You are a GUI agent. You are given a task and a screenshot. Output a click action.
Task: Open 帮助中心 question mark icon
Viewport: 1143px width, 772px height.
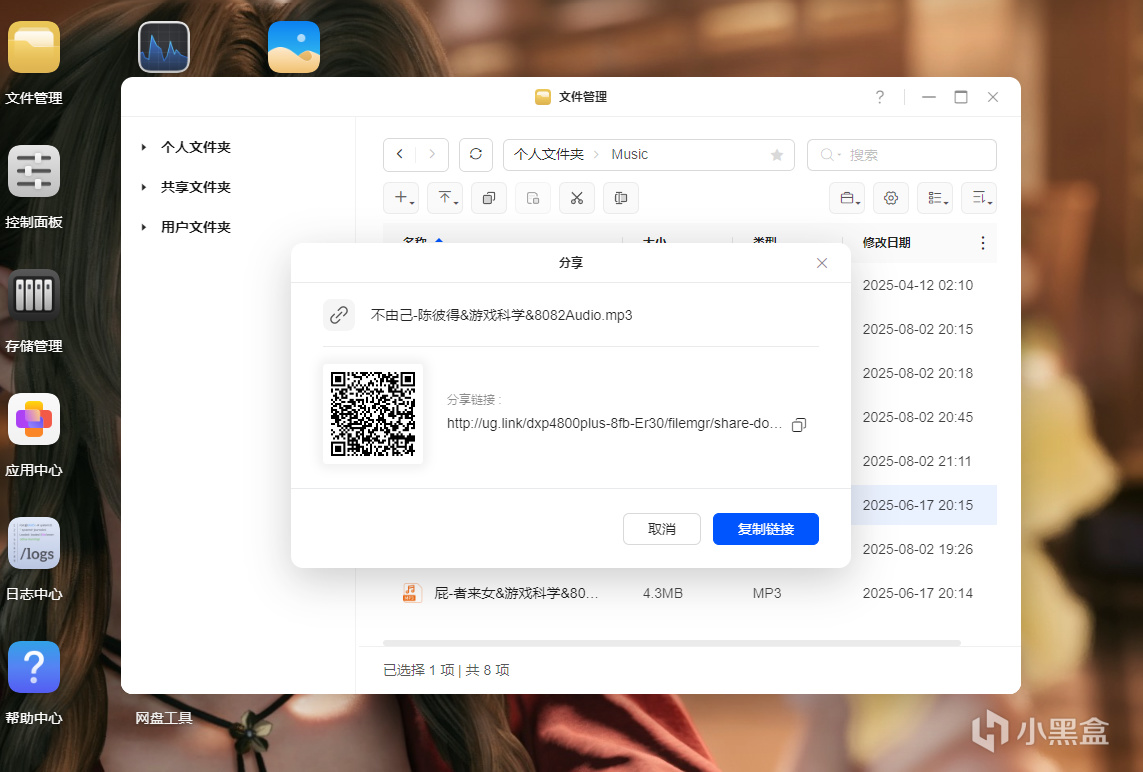[34, 667]
